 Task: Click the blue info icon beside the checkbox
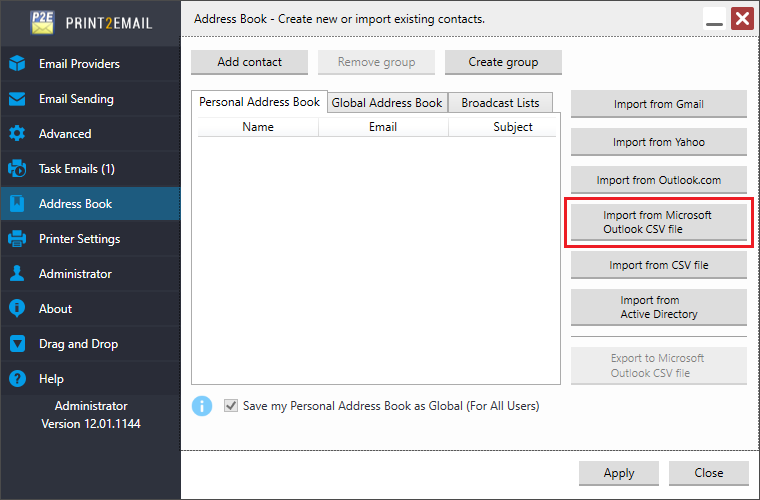coord(202,406)
